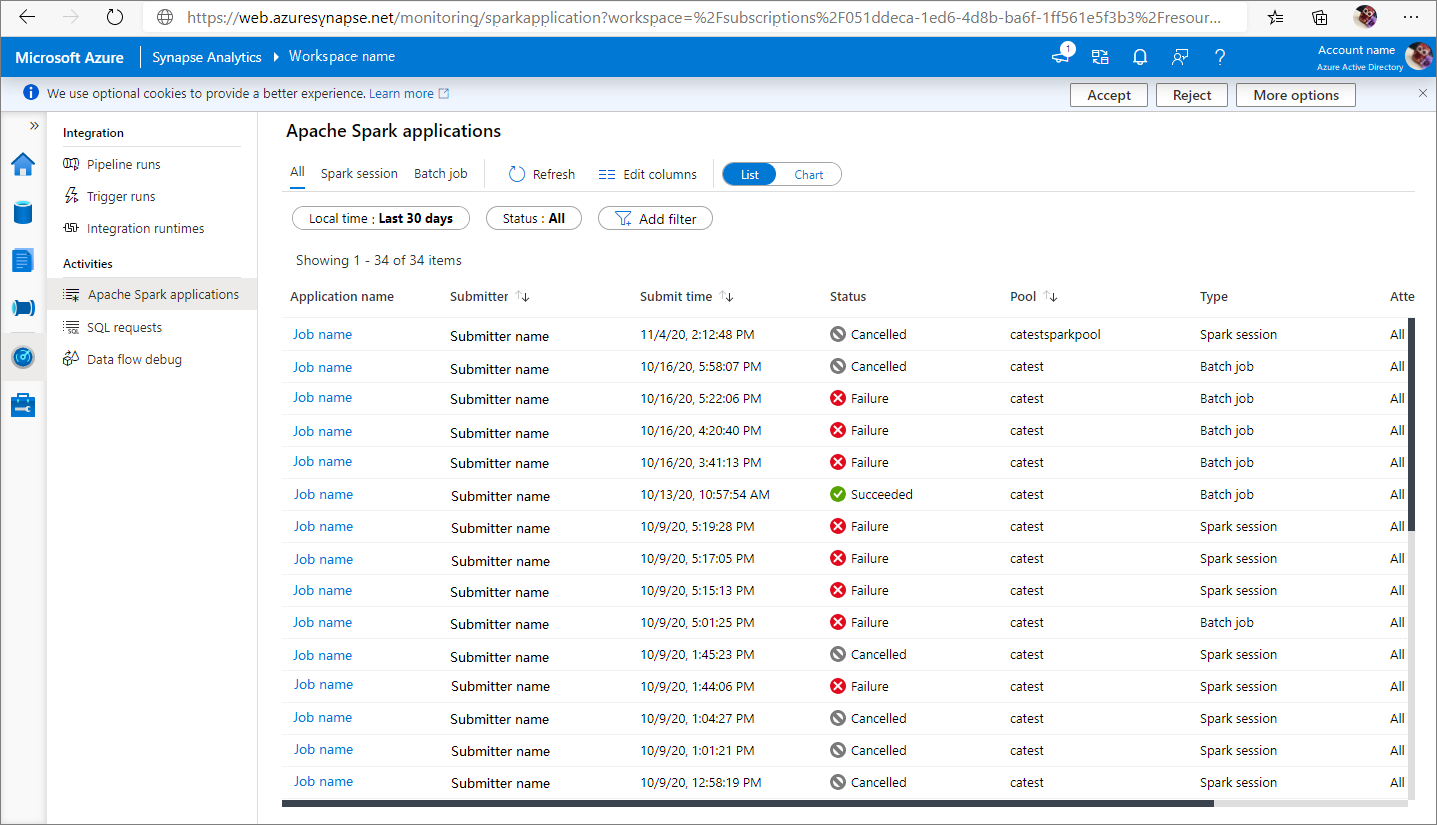Image resolution: width=1437 pixels, height=825 pixels.
Task: Open Azure help question mark icon
Action: [x=1219, y=57]
